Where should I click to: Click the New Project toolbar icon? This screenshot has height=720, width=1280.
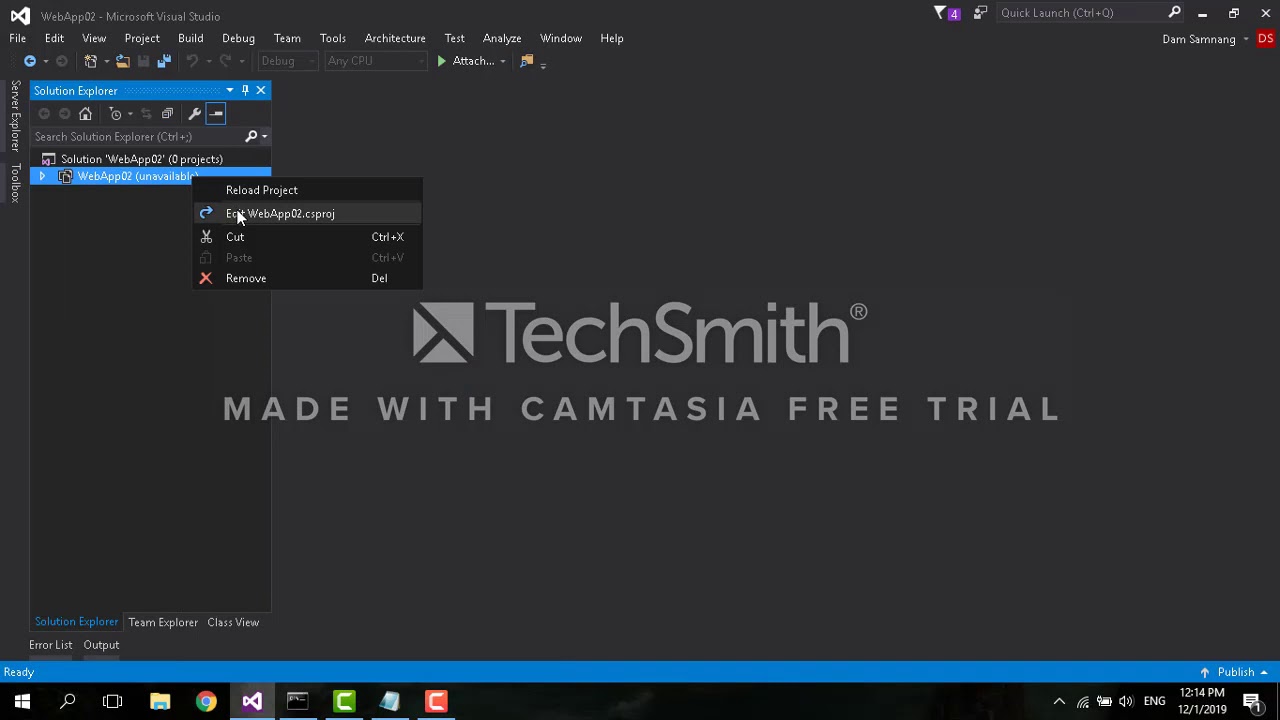pyautogui.click(x=90, y=61)
